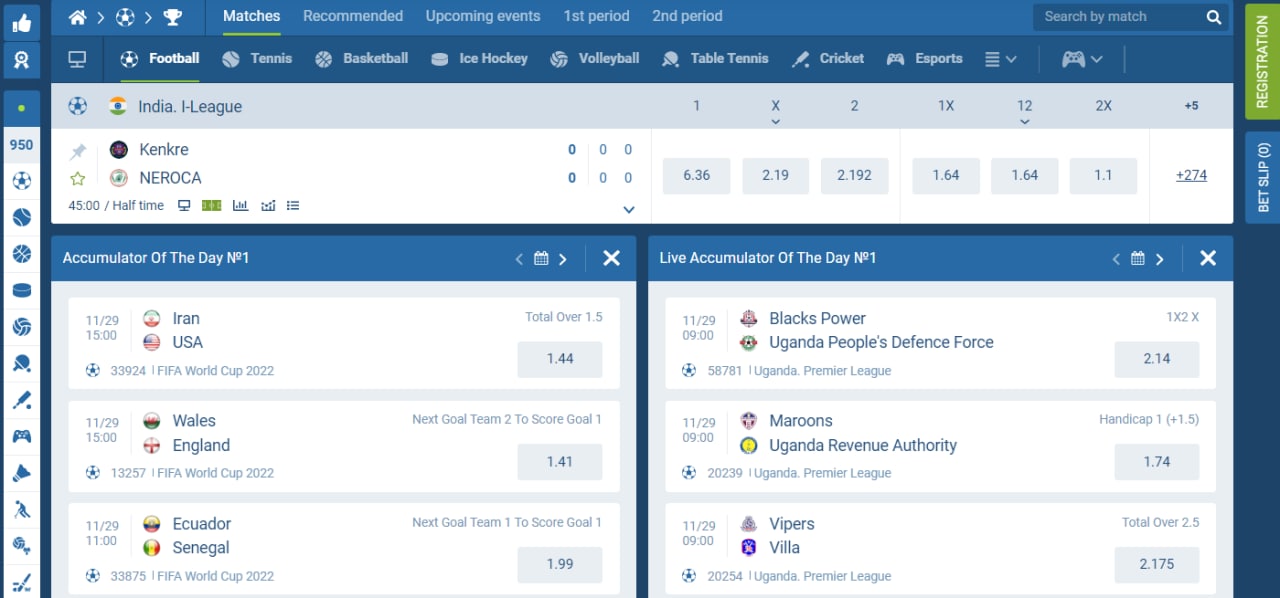Expand more sports list menu dropdown

click(x=1000, y=59)
